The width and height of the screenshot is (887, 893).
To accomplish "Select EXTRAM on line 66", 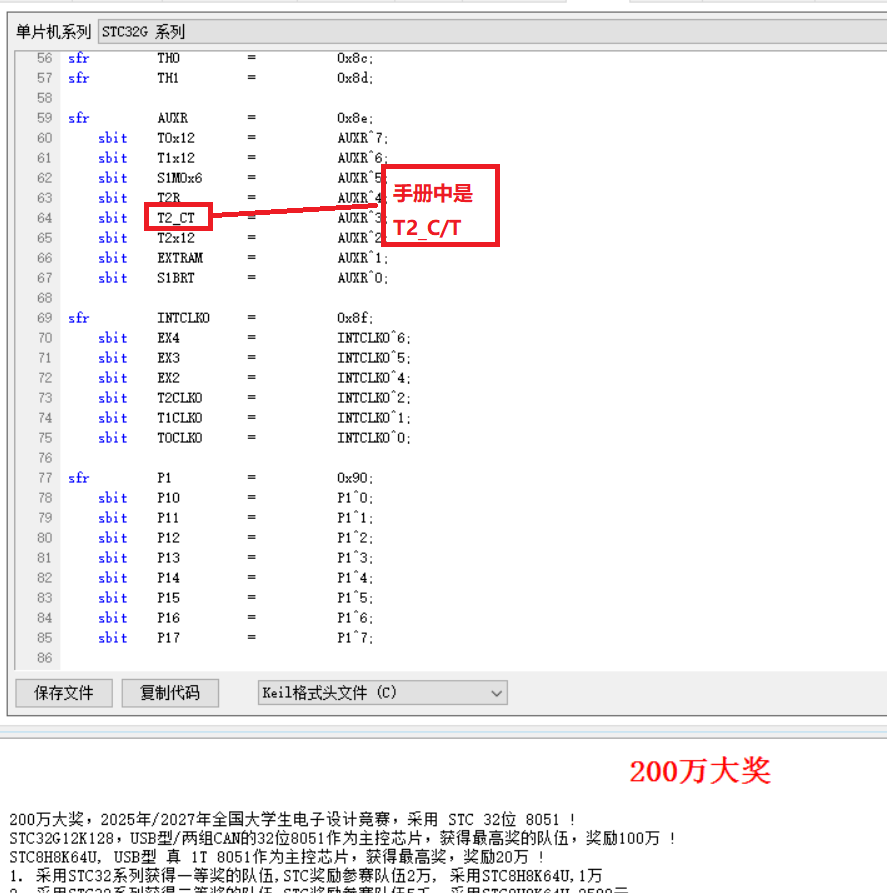I will click(180, 258).
